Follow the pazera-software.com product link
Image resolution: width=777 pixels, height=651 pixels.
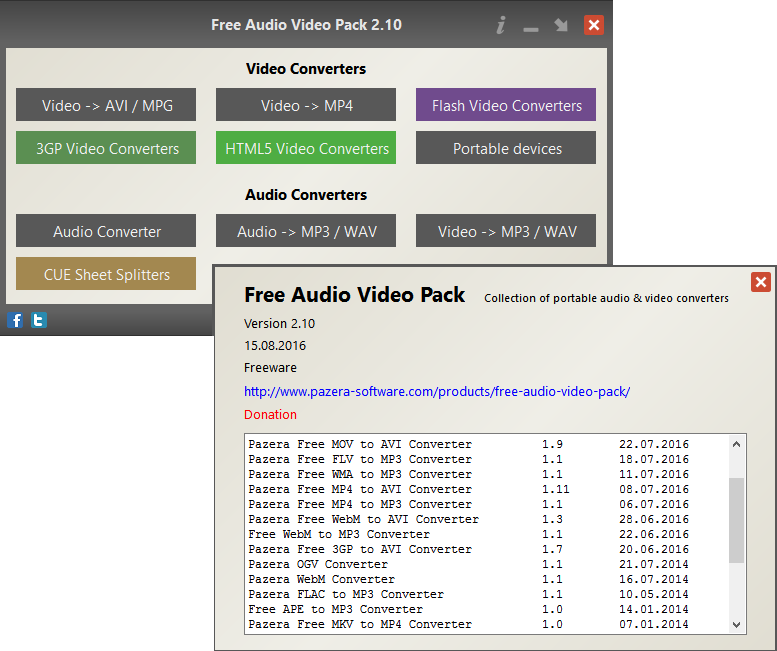pyautogui.click(x=437, y=391)
